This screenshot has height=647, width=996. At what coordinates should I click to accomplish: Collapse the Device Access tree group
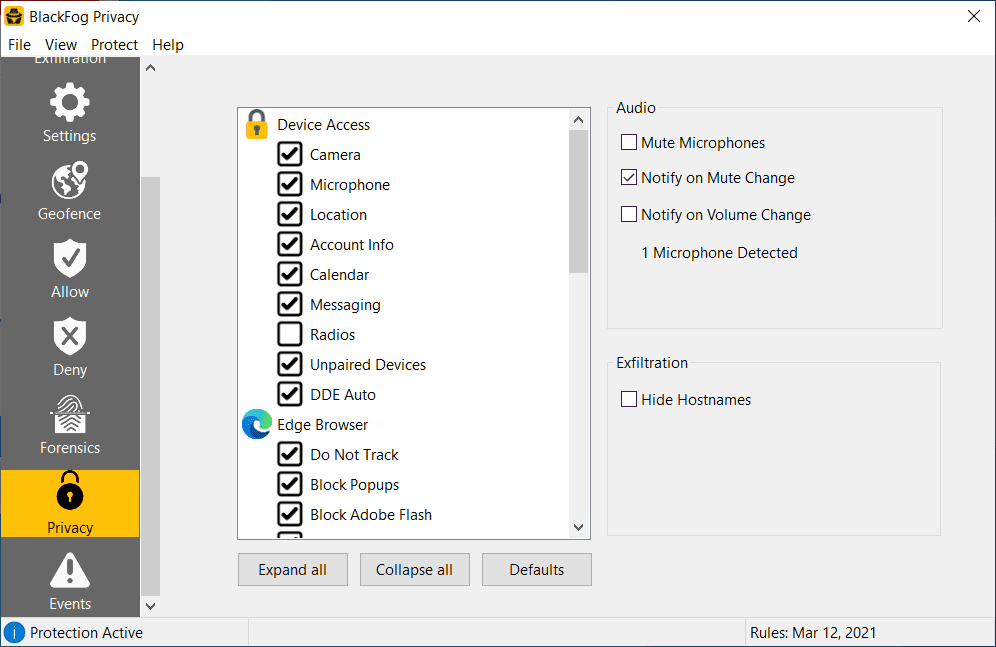[x=257, y=124]
